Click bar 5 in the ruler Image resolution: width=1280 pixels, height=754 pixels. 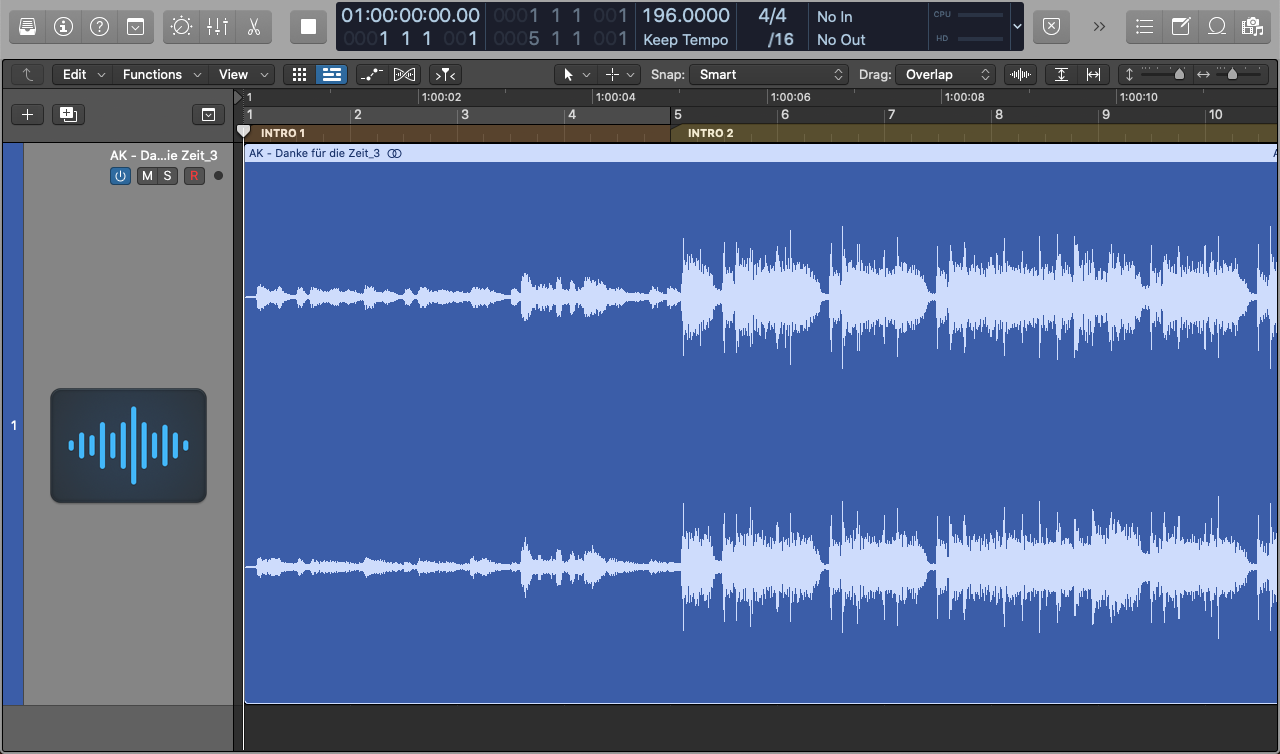point(678,115)
